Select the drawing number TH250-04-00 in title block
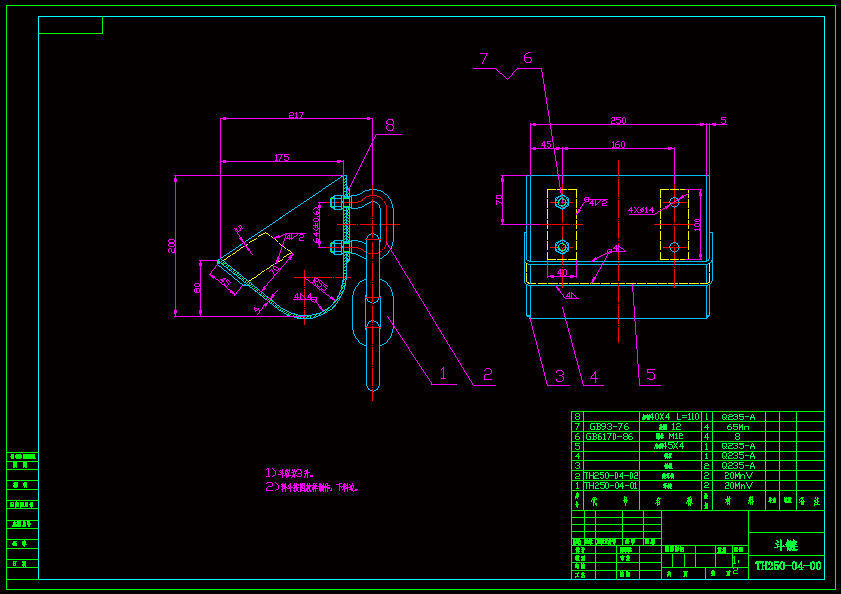The height and width of the screenshot is (594, 841). 787,566
